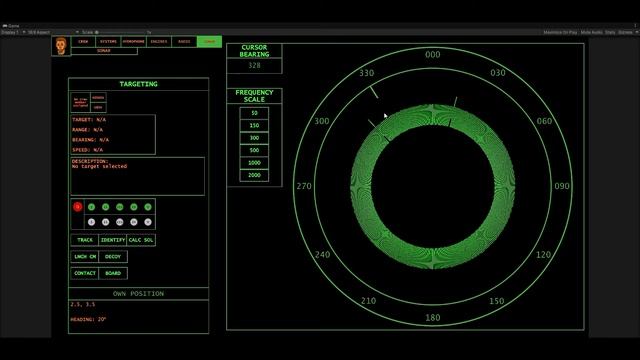
Task: Click the IDENTIFY button
Action: pos(113,240)
